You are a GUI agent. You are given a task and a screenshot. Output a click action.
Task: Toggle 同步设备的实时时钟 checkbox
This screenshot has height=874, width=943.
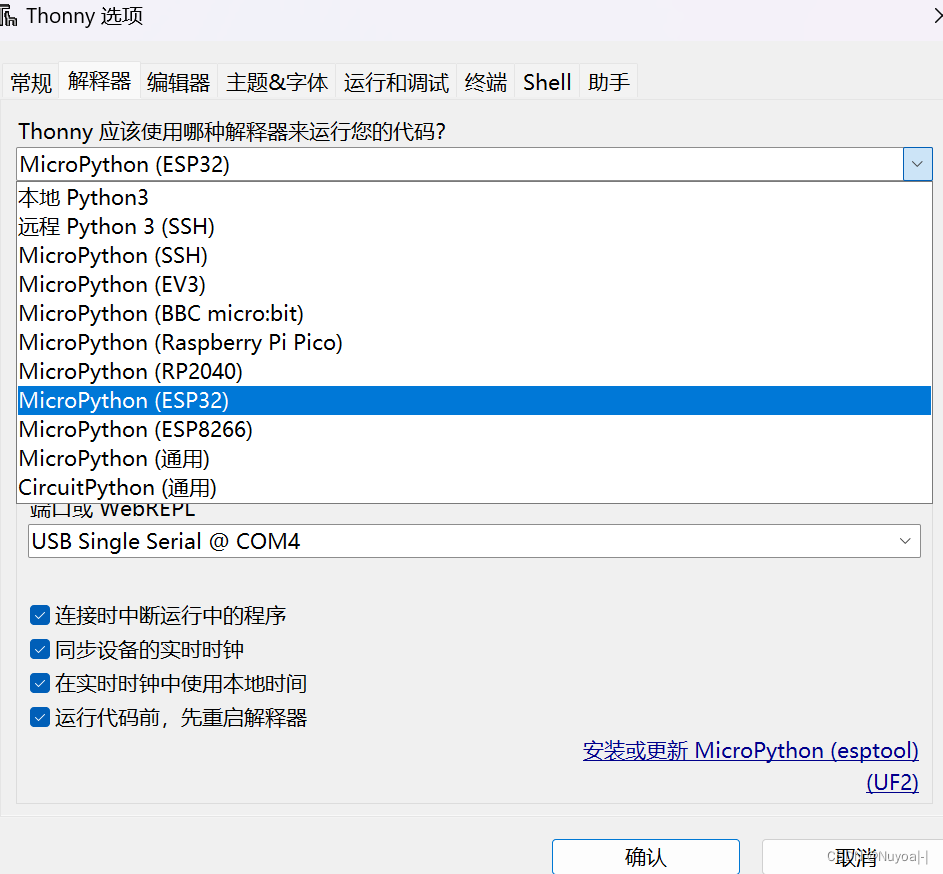click(x=40, y=650)
